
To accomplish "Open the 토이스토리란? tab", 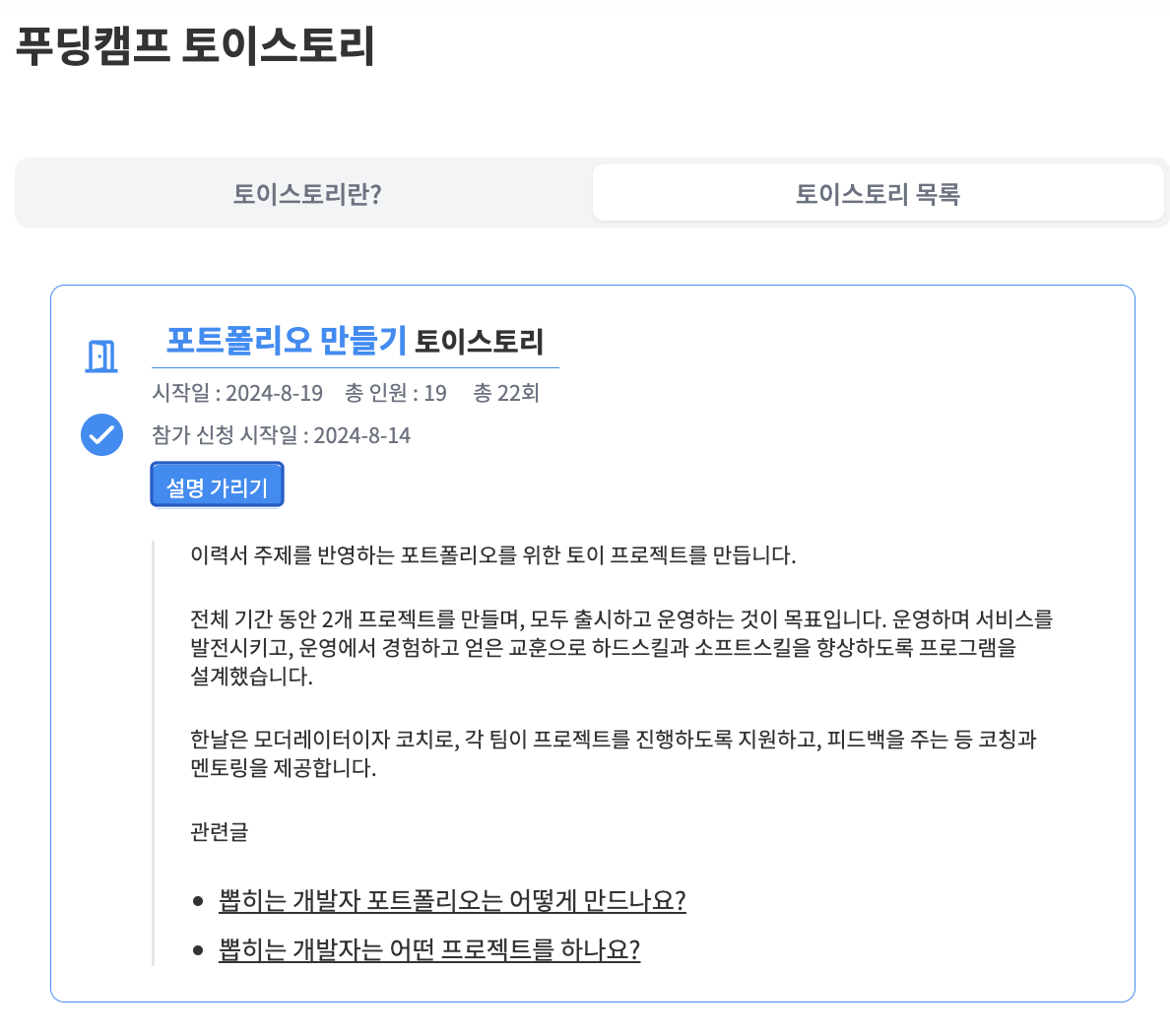I will pos(306,194).
